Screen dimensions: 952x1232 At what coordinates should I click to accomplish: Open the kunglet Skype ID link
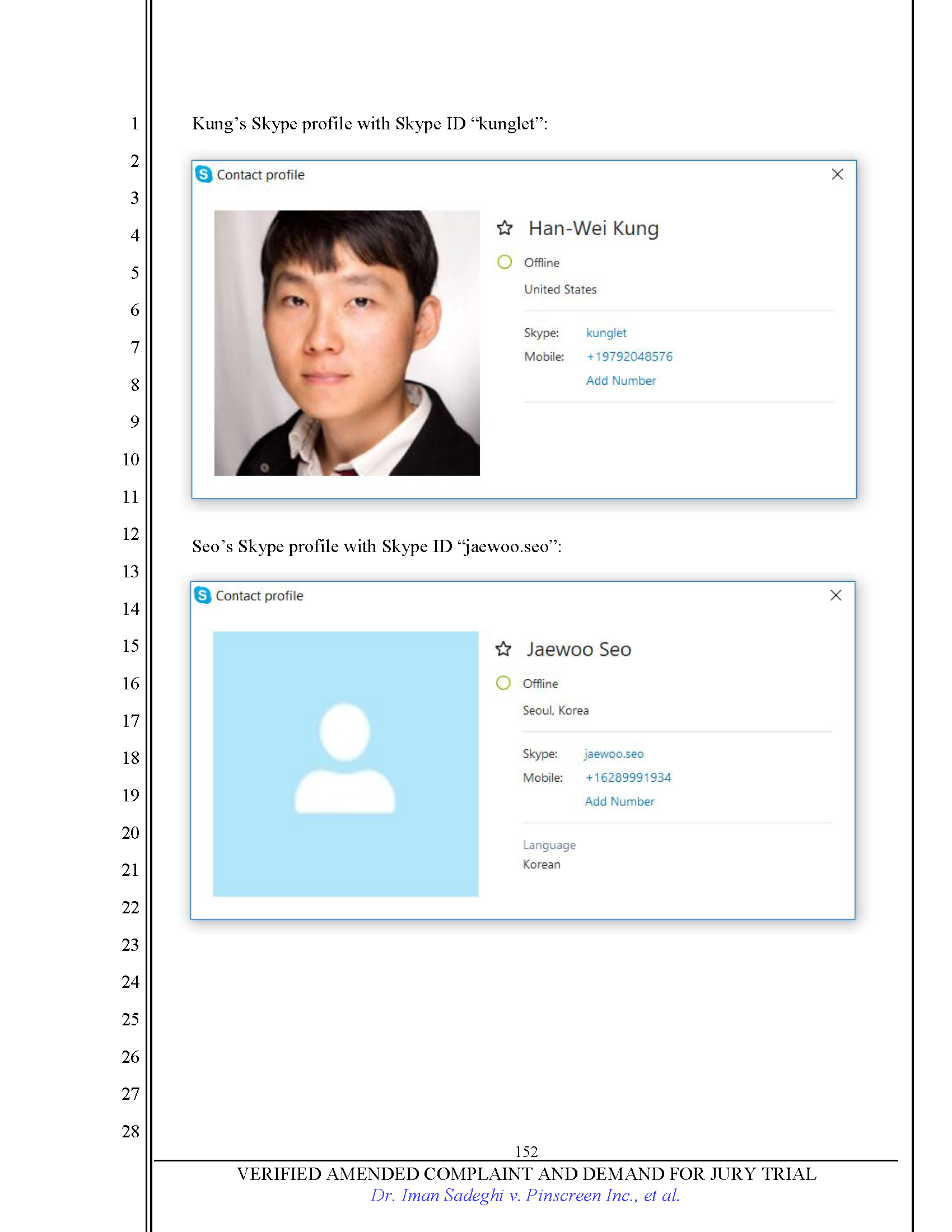click(x=606, y=333)
